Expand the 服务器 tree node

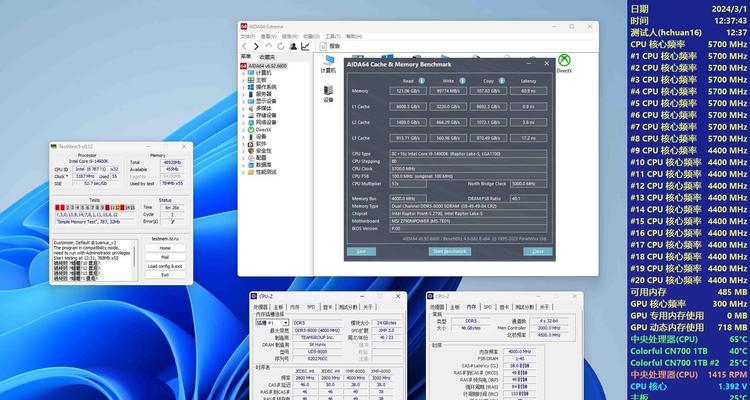243,94
